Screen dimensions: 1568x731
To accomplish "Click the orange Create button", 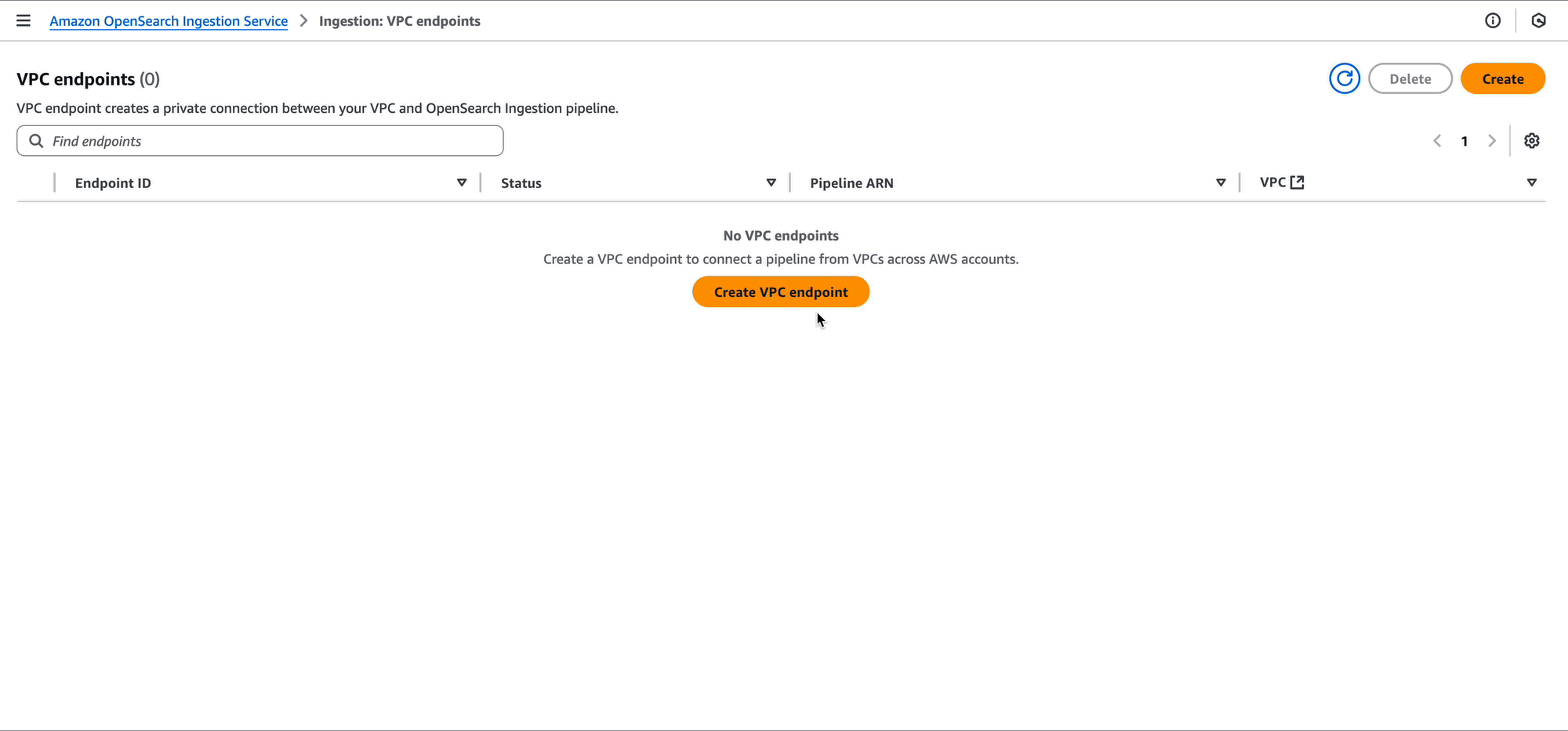I will [1503, 78].
